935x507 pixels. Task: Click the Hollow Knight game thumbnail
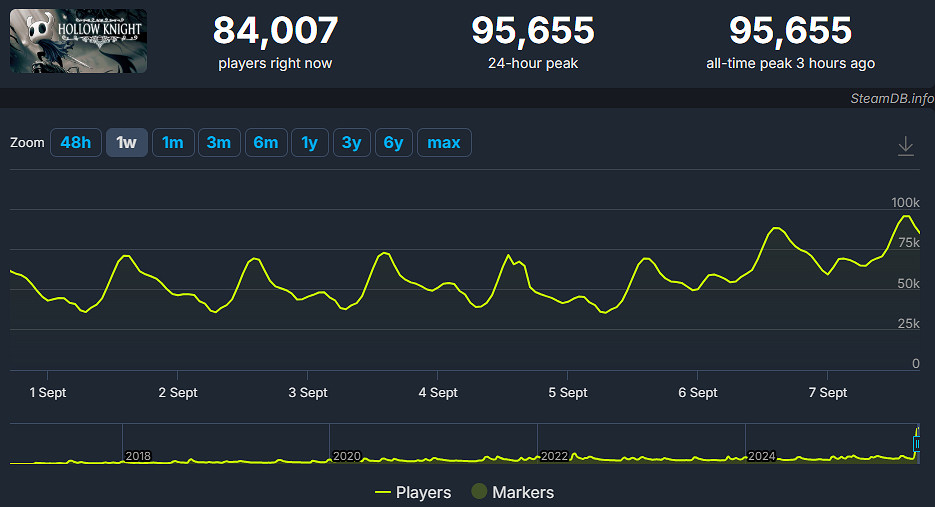[78, 41]
